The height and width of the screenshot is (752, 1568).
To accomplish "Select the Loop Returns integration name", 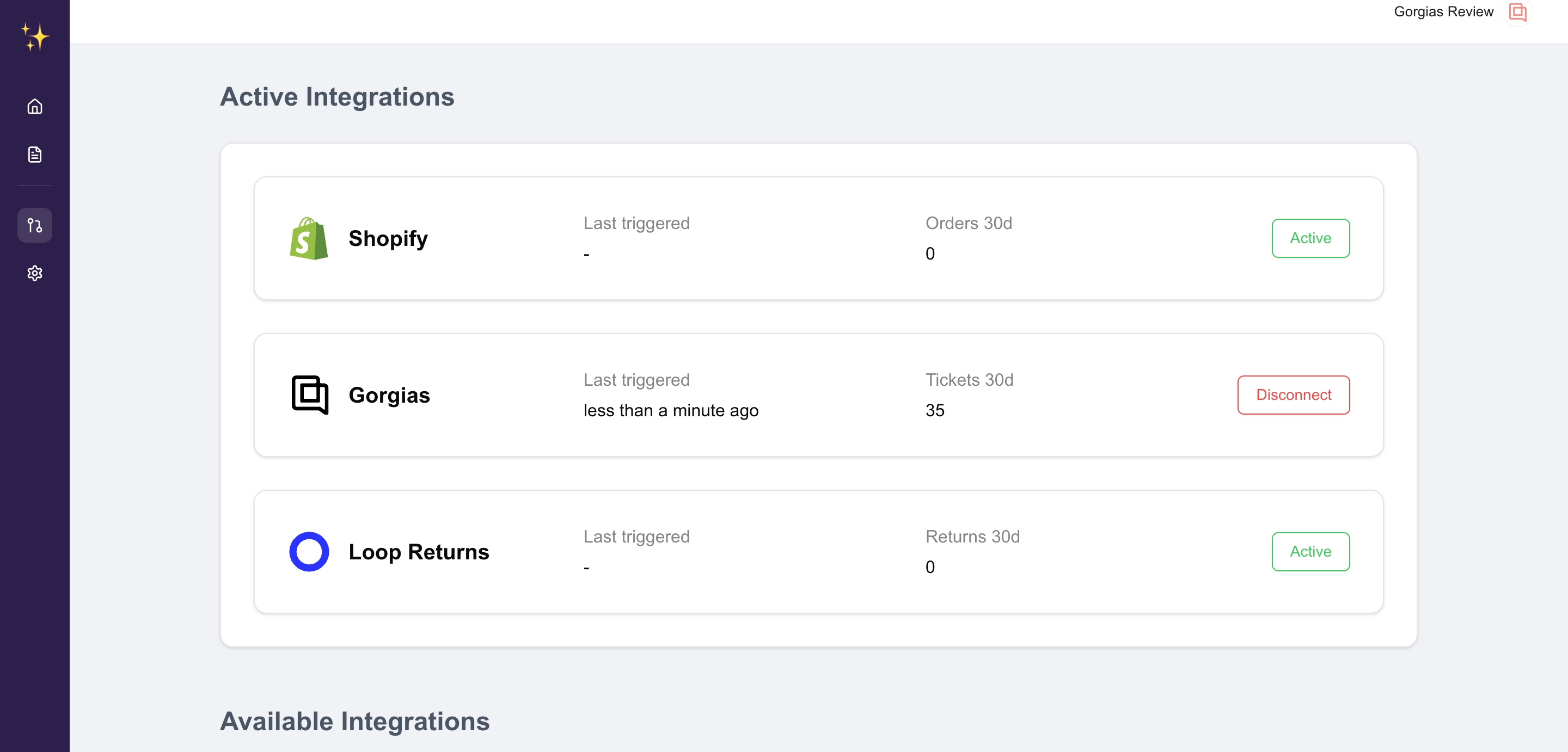I will click(x=419, y=552).
